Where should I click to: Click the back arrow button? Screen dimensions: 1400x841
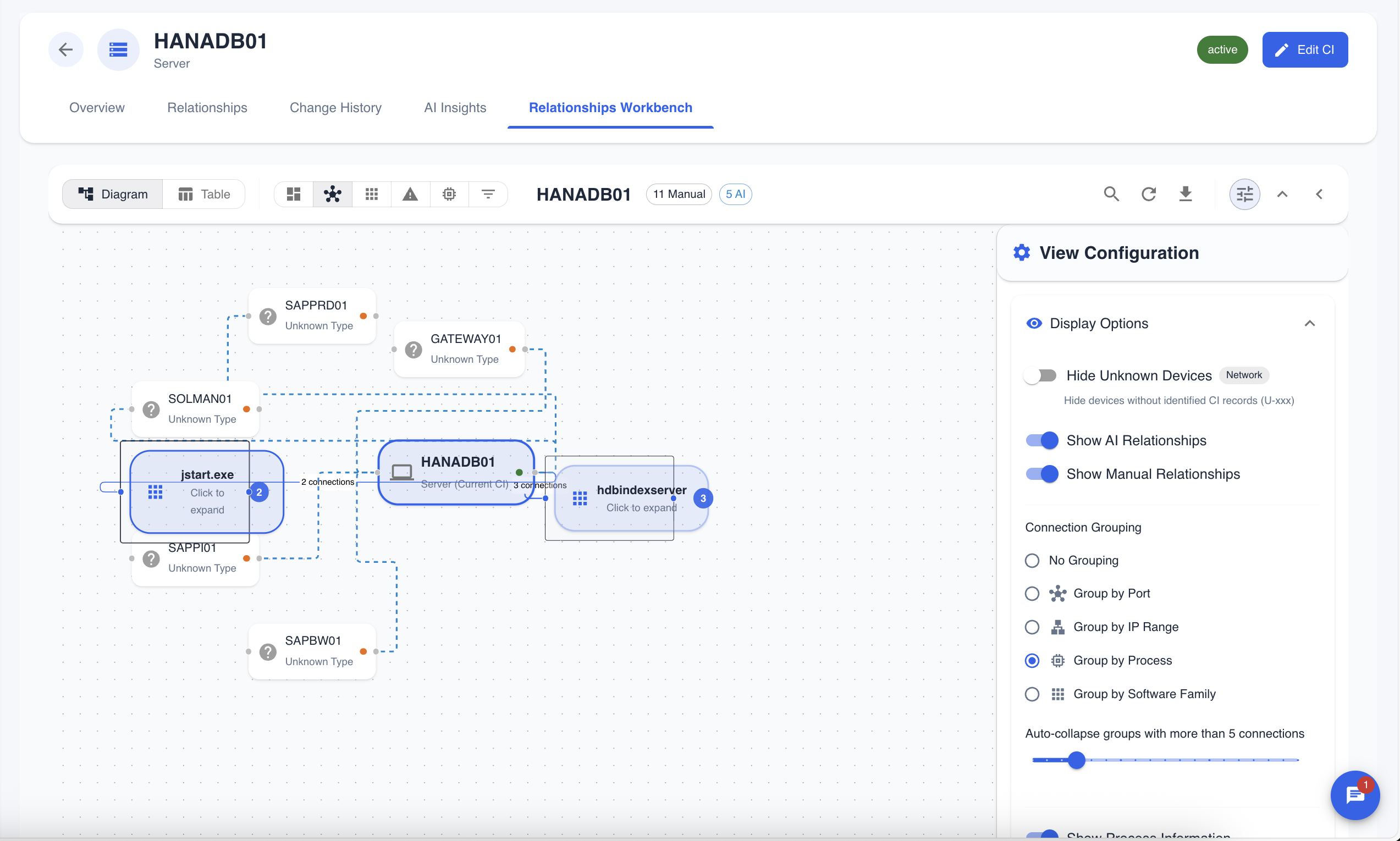(x=66, y=50)
